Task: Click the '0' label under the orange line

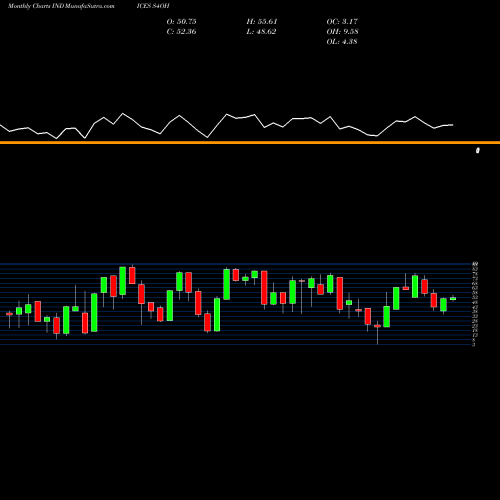Action: coord(478,151)
